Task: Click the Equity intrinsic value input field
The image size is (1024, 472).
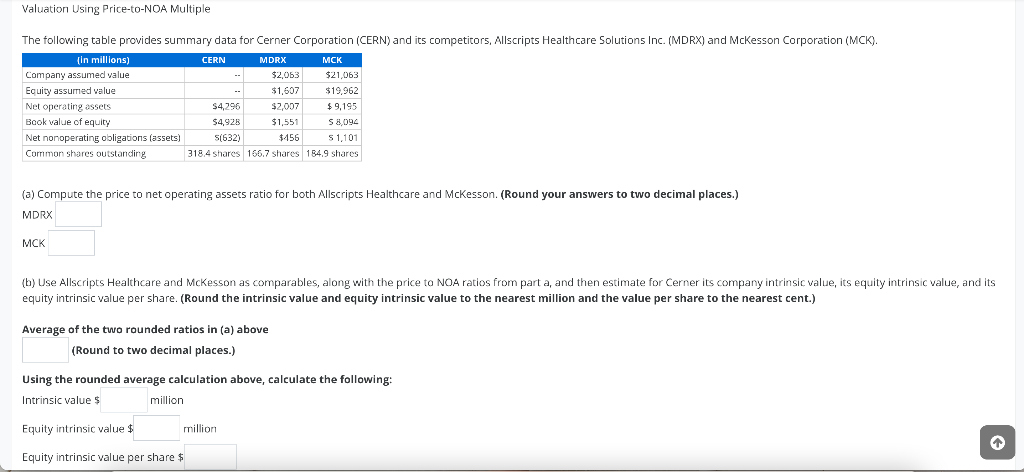Action: pos(157,428)
